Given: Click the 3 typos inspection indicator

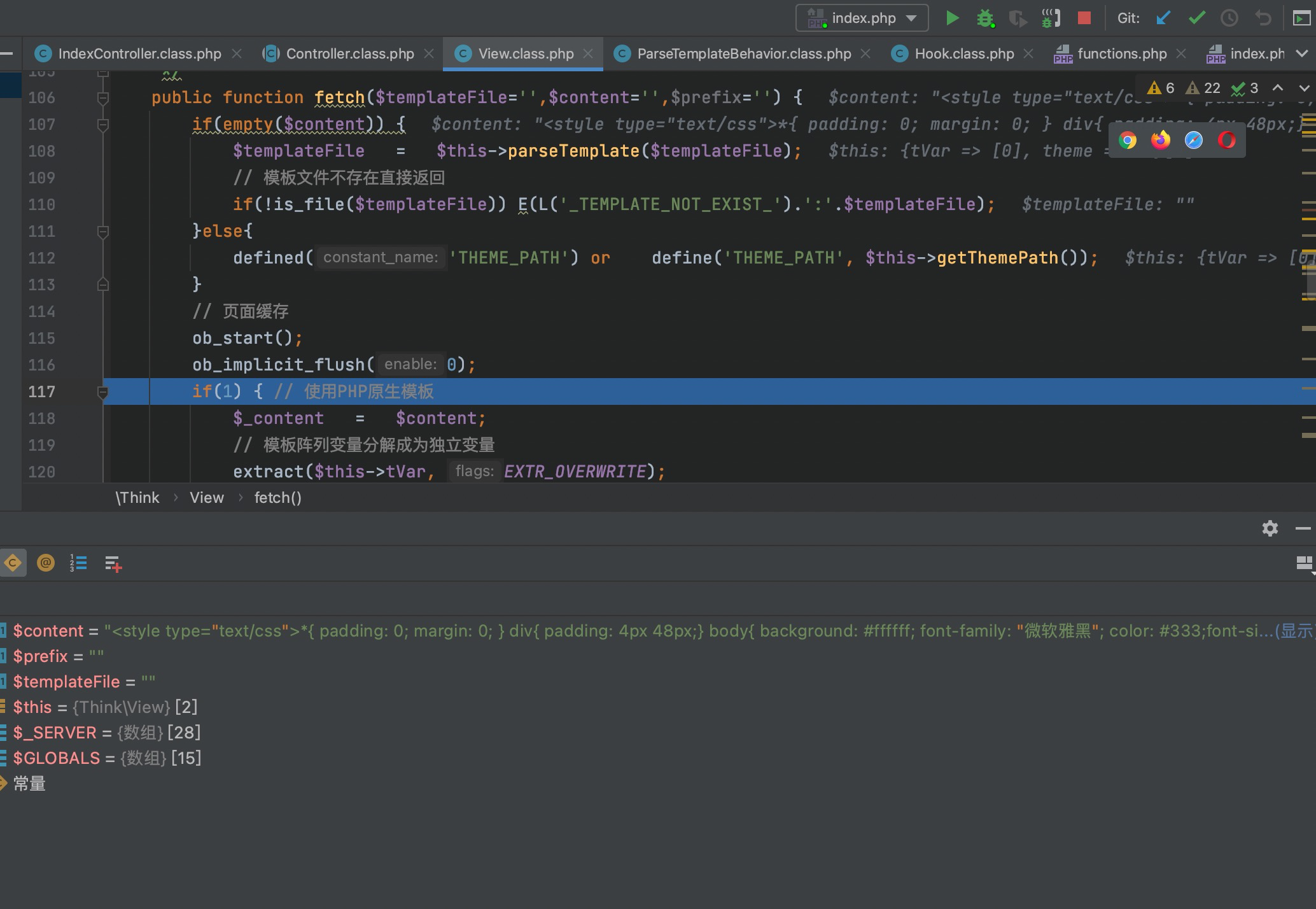Looking at the screenshot, I should pos(1245,88).
